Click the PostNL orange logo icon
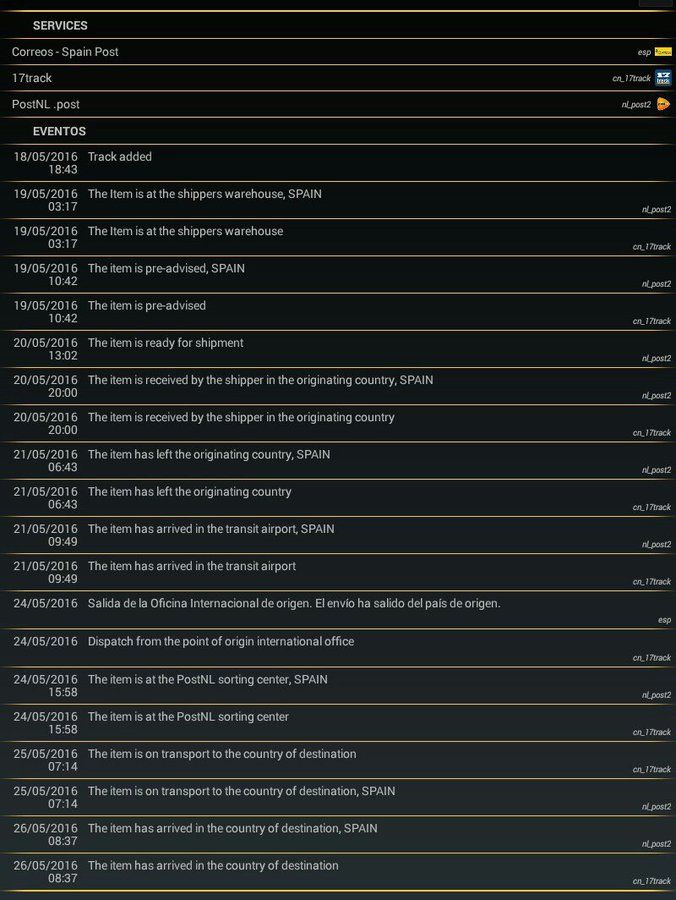The image size is (676, 900). 663,104
